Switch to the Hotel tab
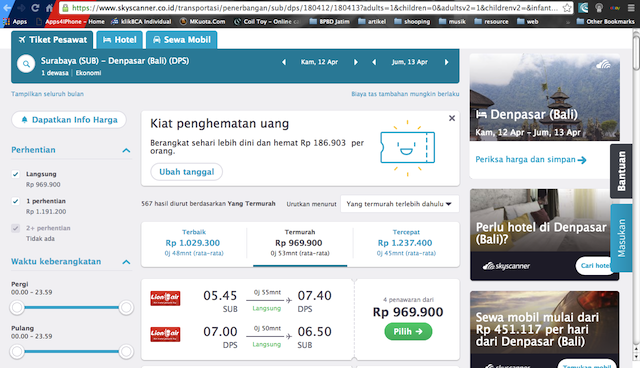 pyautogui.click(x=120, y=40)
